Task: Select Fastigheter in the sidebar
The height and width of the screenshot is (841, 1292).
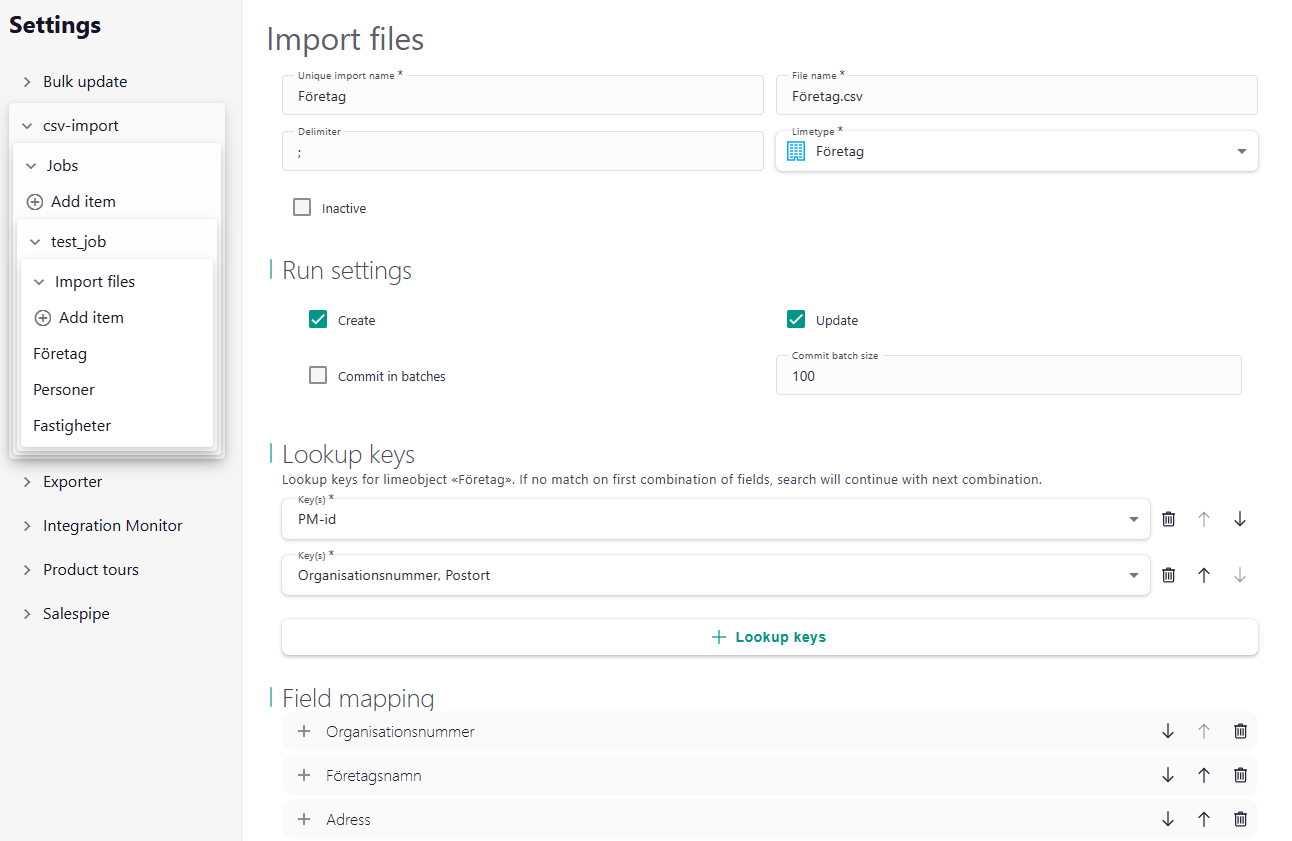Action: click(71, 425)
